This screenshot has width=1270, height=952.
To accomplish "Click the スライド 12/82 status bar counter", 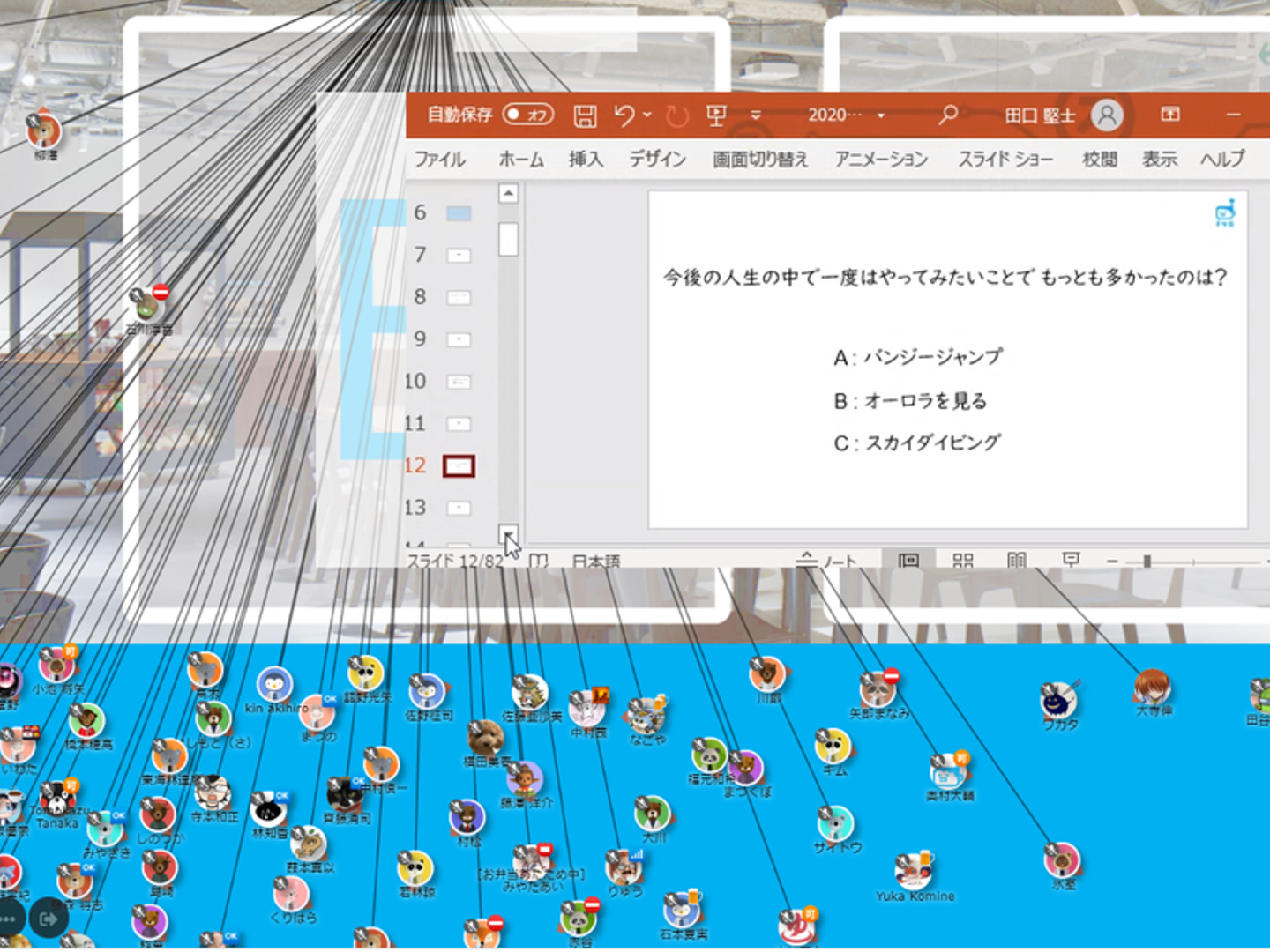I will 455,561.
